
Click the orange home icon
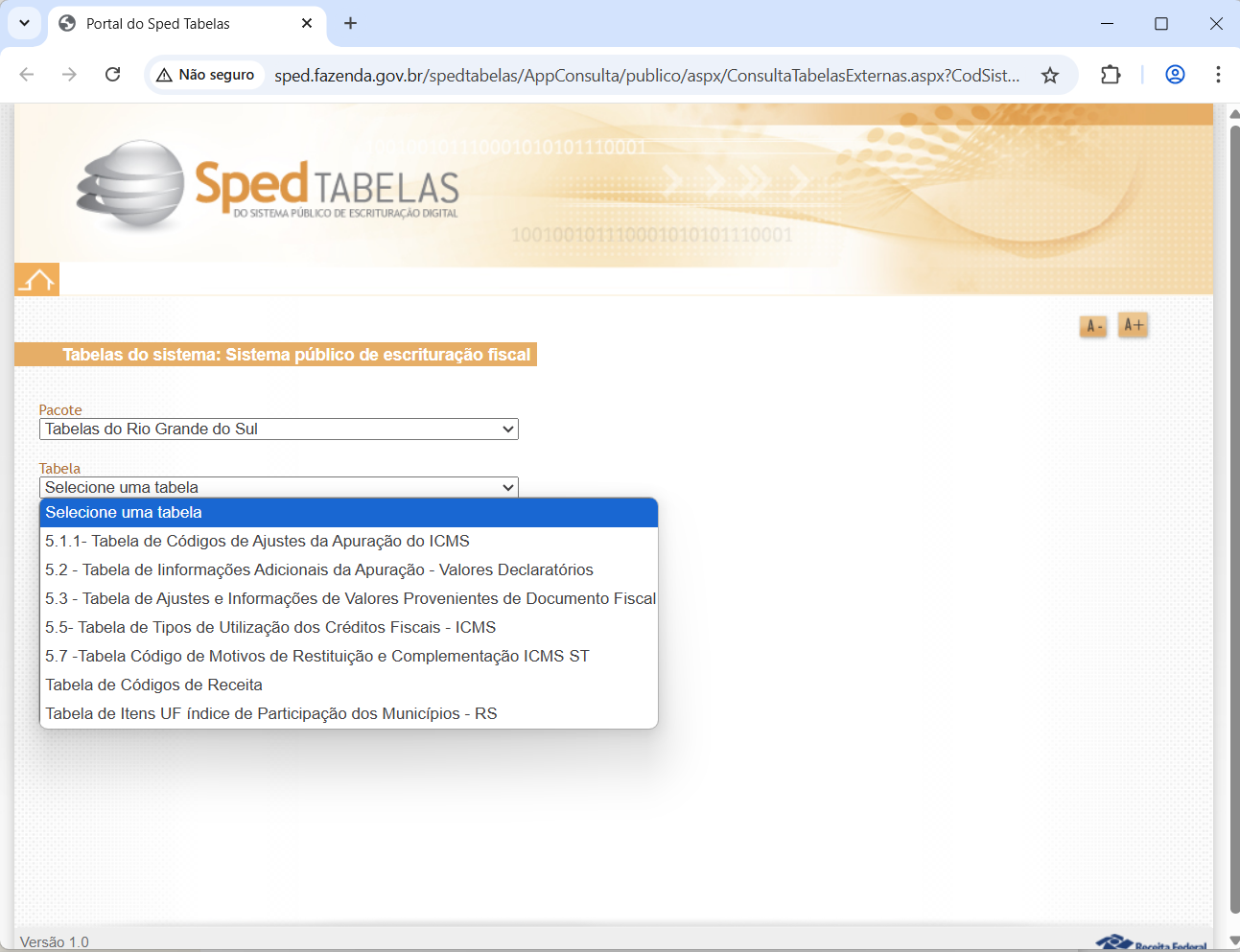[36, 279]
